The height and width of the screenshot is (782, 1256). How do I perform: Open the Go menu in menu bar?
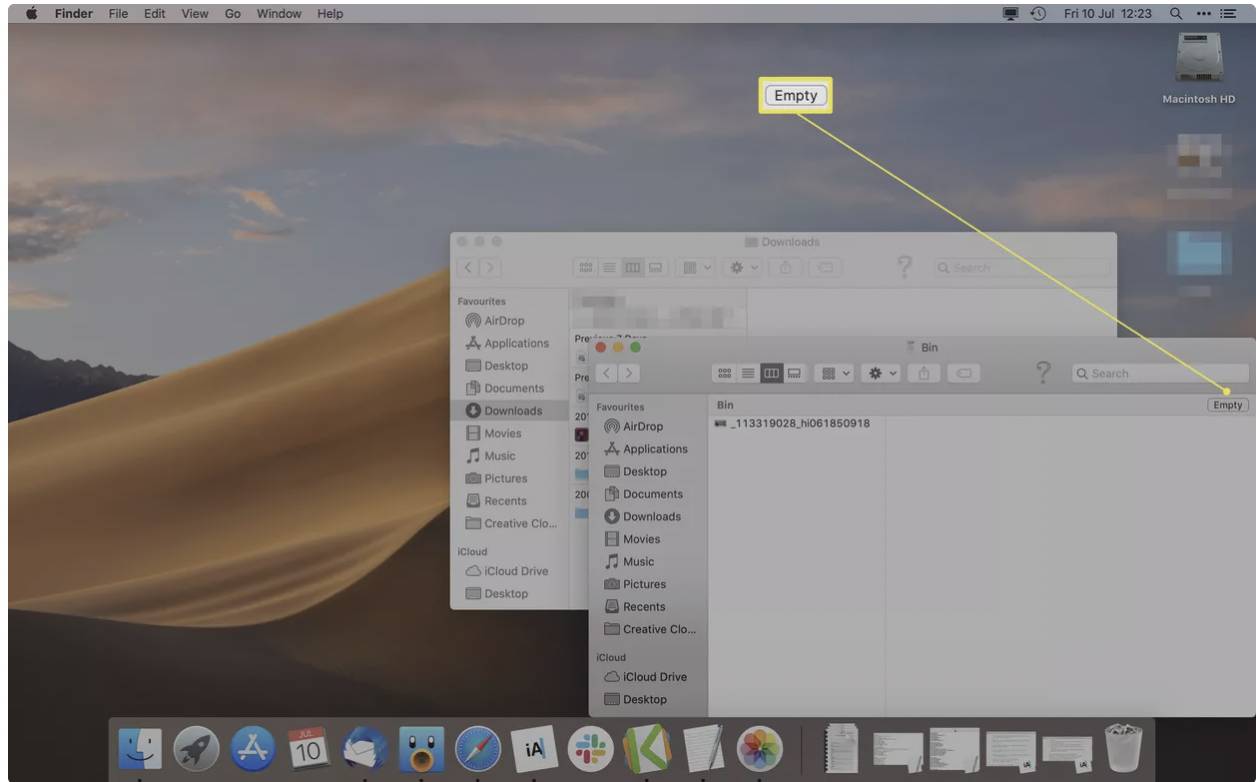233,13
